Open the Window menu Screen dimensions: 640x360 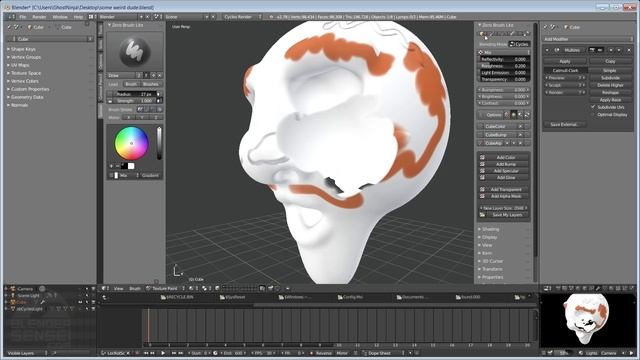coord(60,17)
